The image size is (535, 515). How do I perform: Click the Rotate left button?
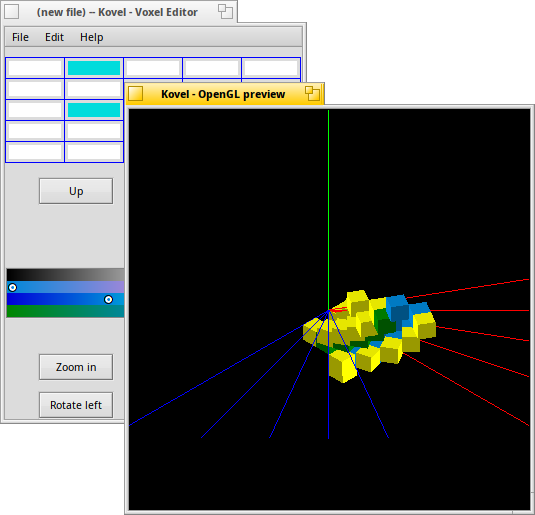coord(76,405)
